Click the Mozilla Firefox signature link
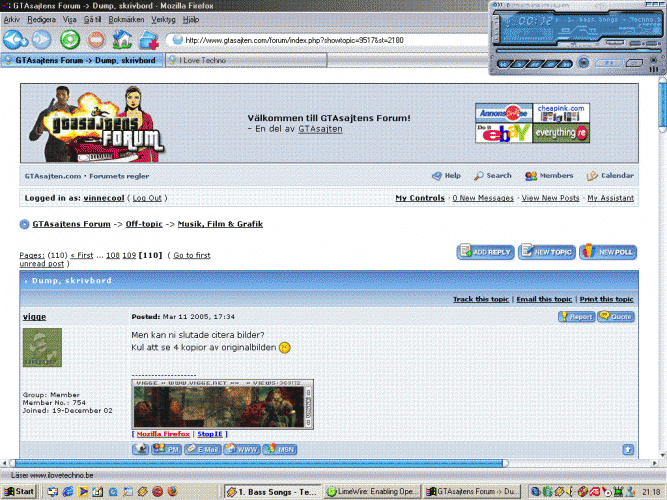This screenshot has height=500, width=667. (163, 434)
